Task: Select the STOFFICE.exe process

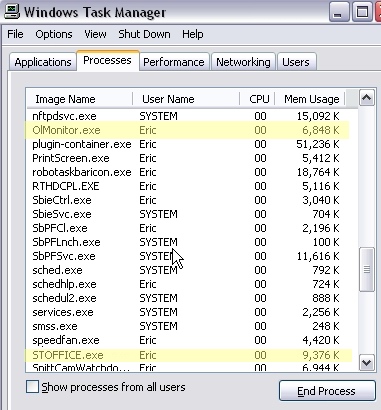Action: tap(187, 355)
